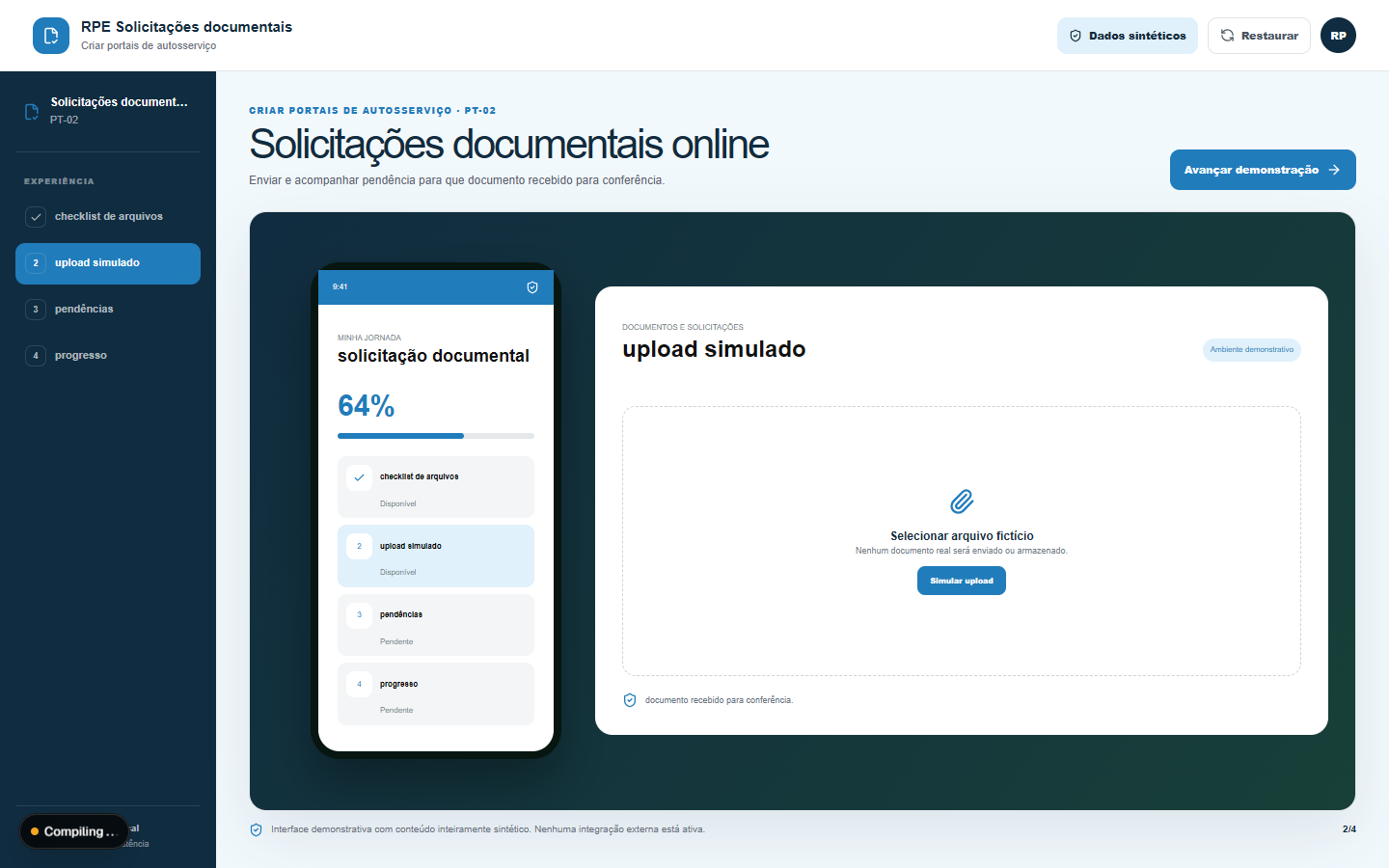Click the 64% percentage value
Viewport: 1389px width, 868px height.
[x=367, y=406]
